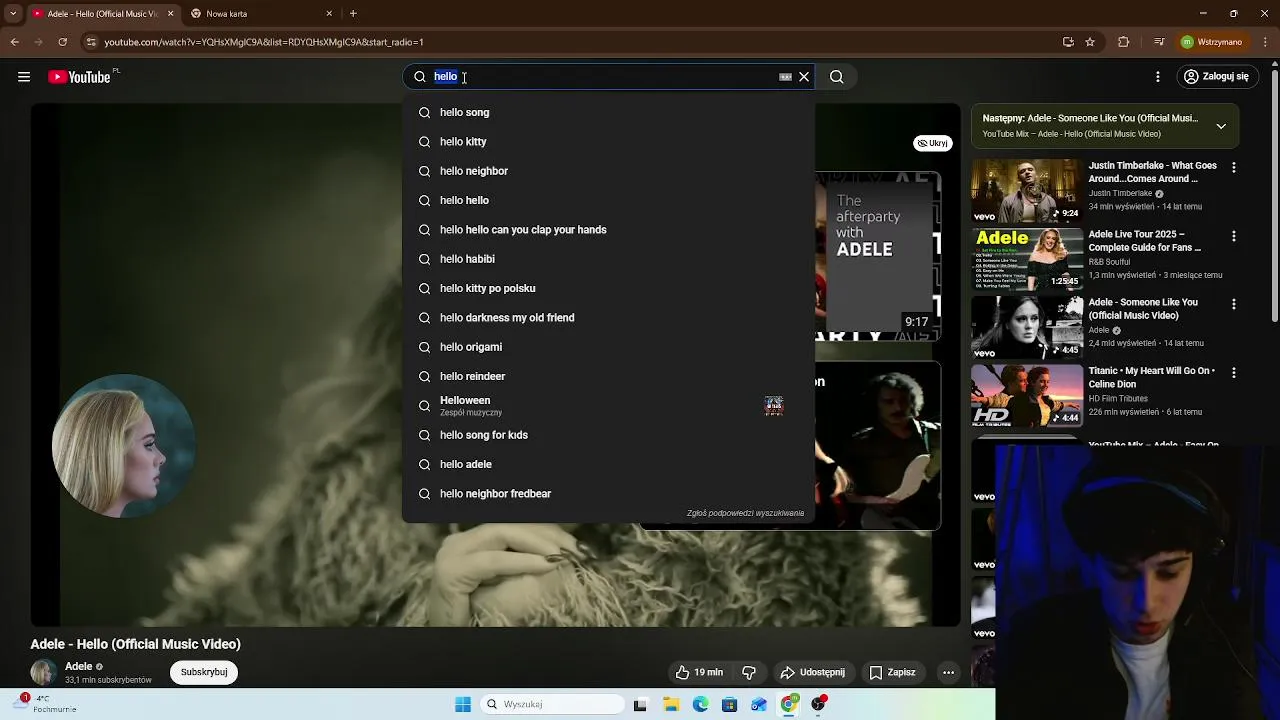Open a new tab with plus button
Image resolution: width=1280 pixels, height=720 pixels.
coord(353,14)
